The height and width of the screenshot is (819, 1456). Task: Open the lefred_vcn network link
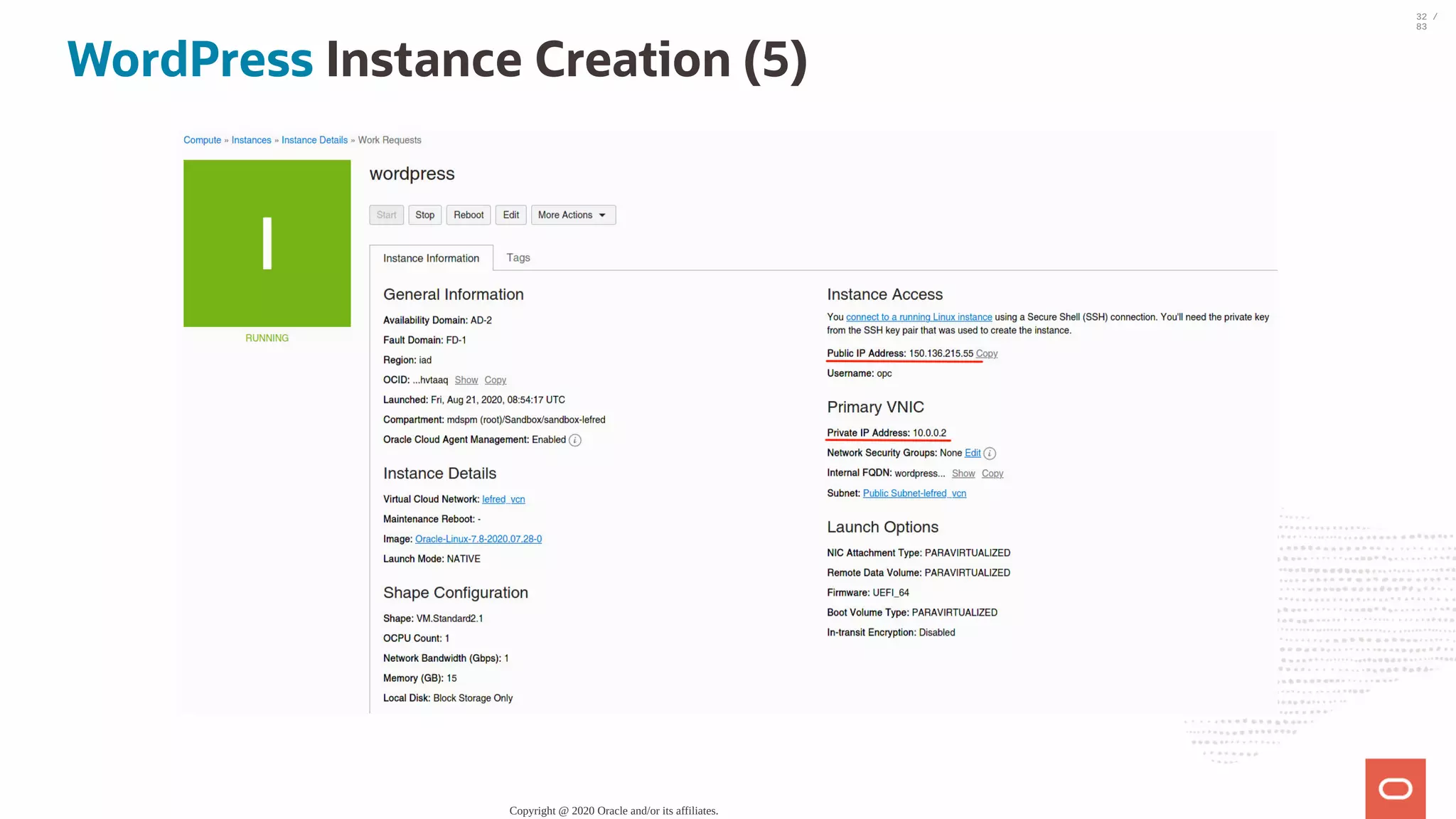point(503,499)
